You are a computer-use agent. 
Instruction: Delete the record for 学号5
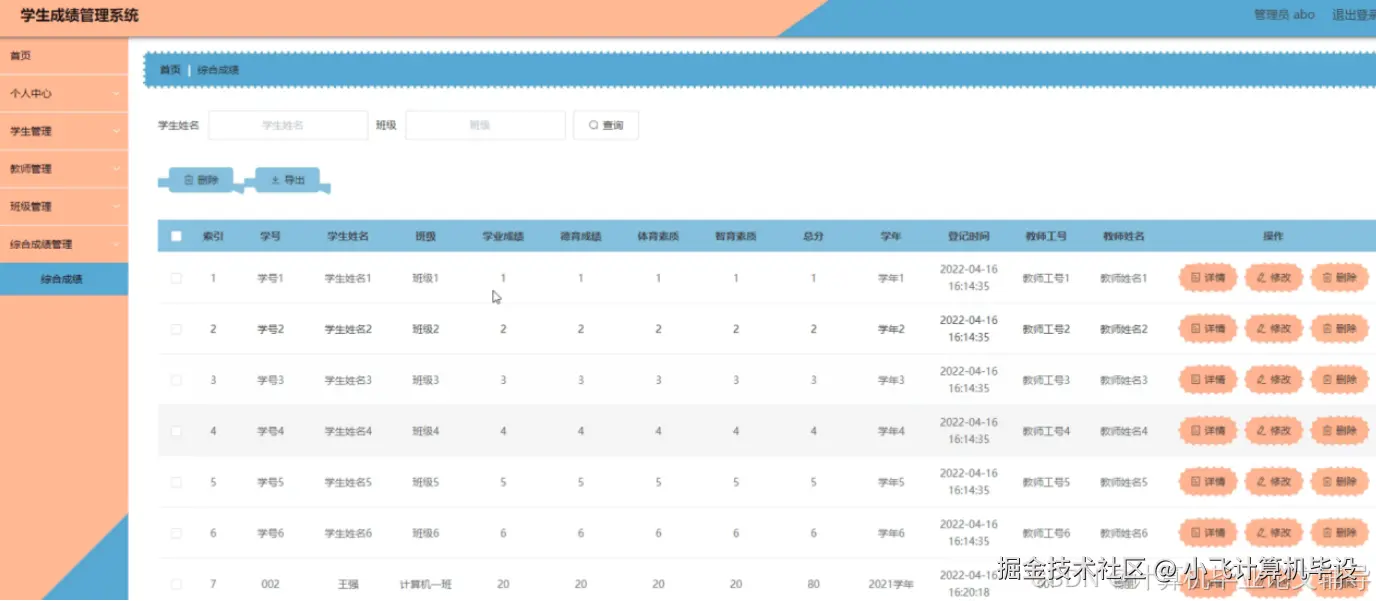click(1339, 482)
